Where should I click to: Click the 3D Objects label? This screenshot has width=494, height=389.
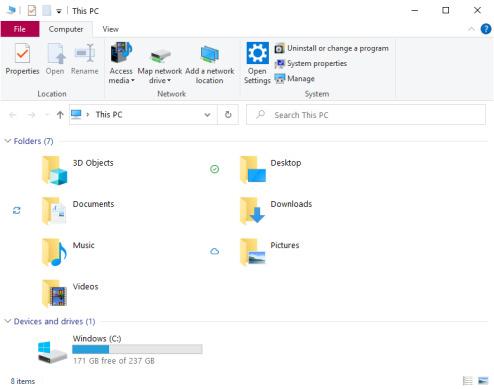[93, 163]
